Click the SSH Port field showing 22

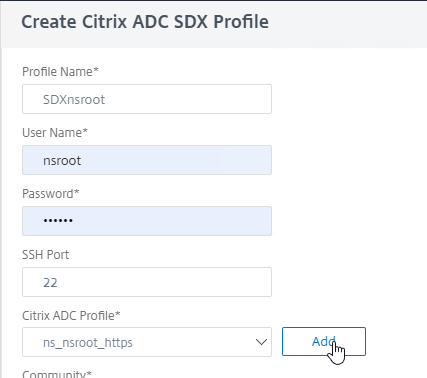point(147,282)
